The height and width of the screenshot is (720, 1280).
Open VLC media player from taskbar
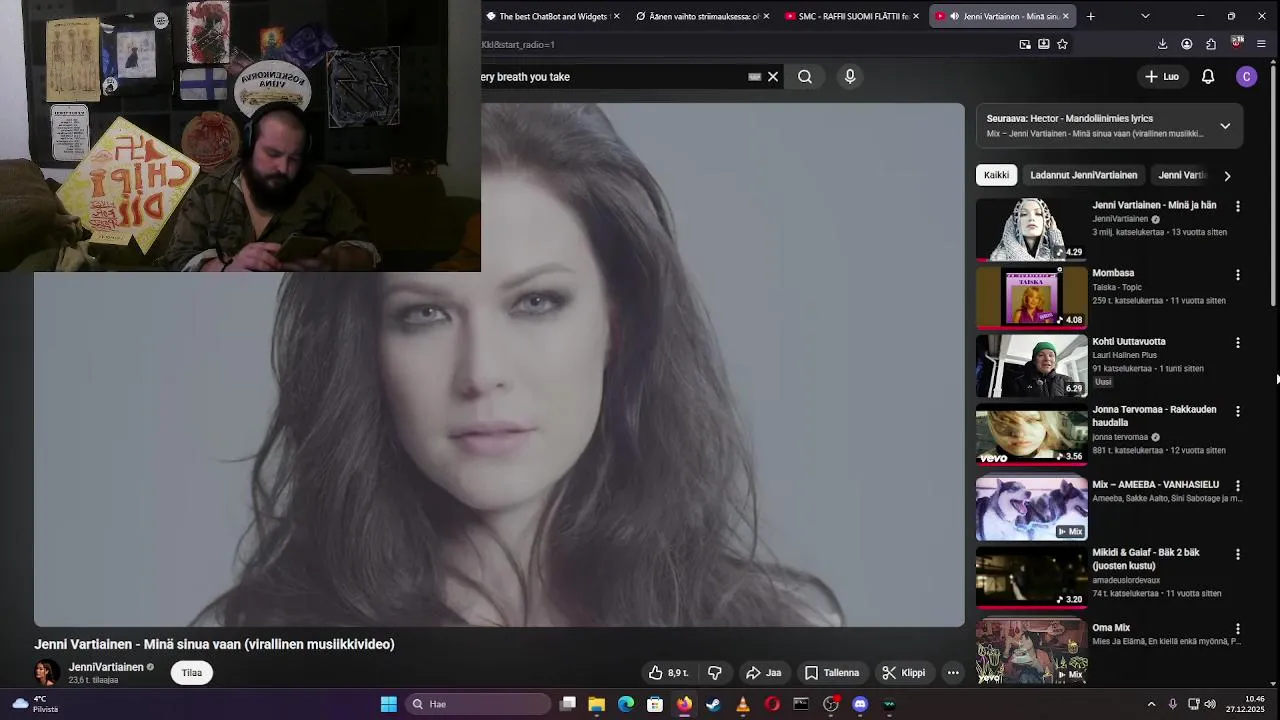pyautogui.click(x=742, y=704)
